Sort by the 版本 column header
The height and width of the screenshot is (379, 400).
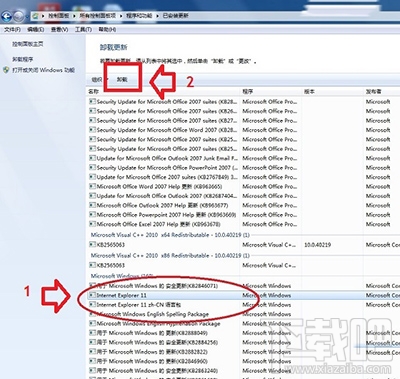tap(309, 91)
